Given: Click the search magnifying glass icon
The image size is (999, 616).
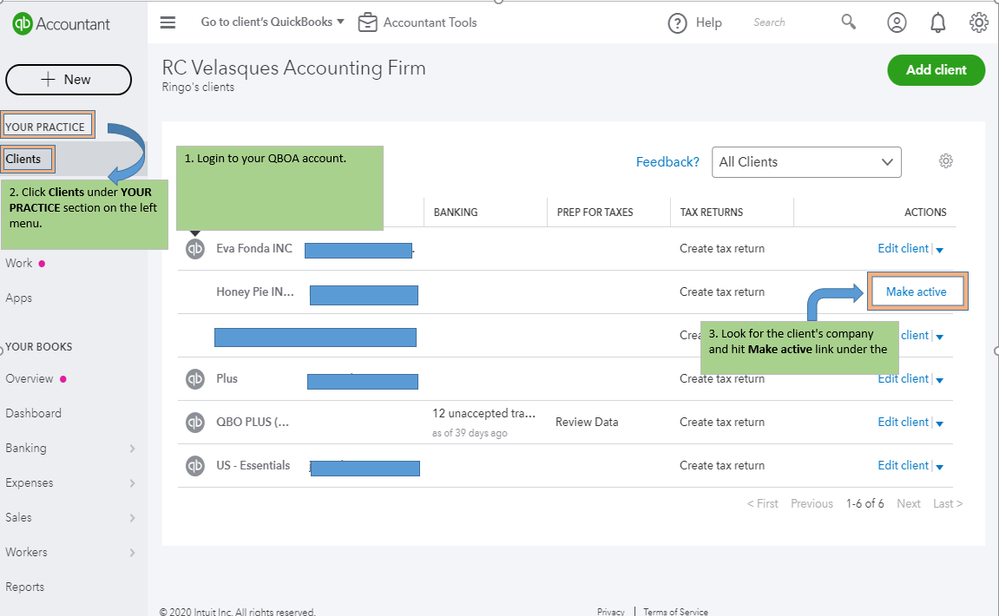Looking at the screenshot, I should [x=849, y=22].
